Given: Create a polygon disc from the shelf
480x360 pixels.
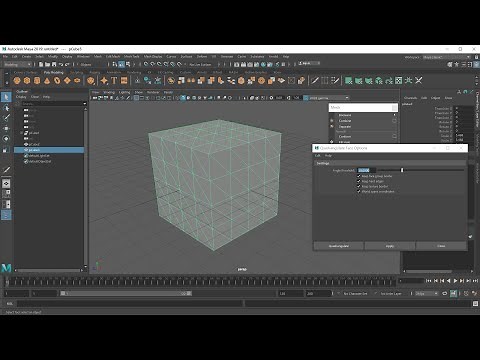Looking at the screenshot, I should (x=77, y=80).
